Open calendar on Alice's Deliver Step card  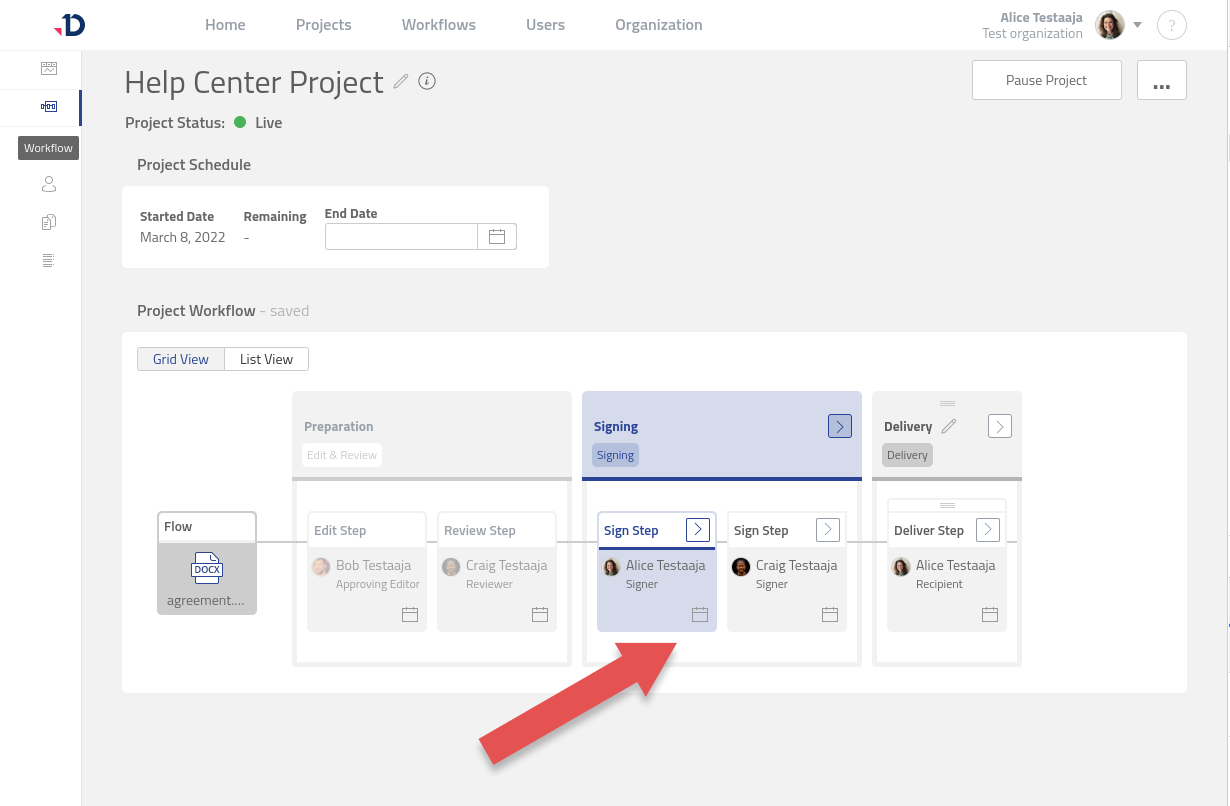pos(989,614)
